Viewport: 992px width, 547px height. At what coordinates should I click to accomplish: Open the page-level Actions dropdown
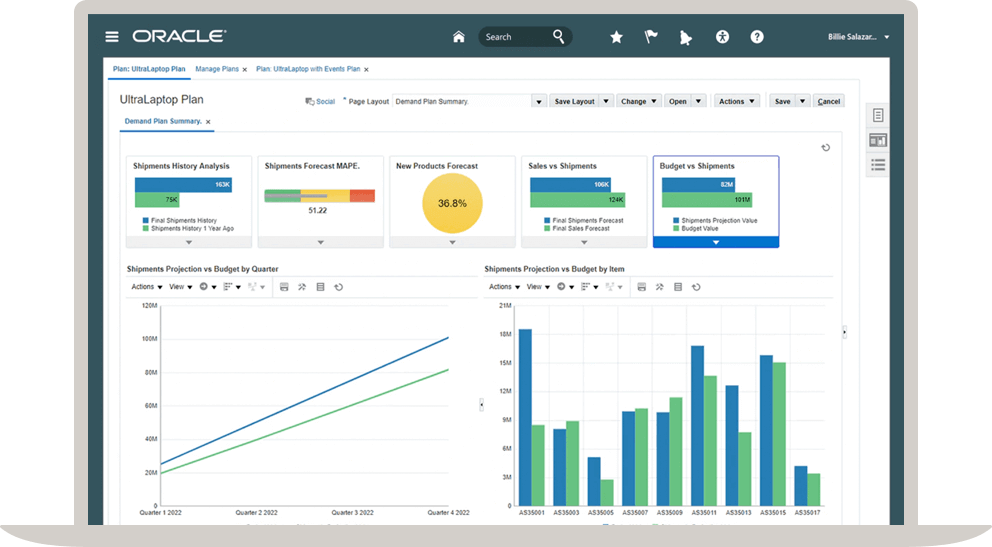tap(736, 101)
